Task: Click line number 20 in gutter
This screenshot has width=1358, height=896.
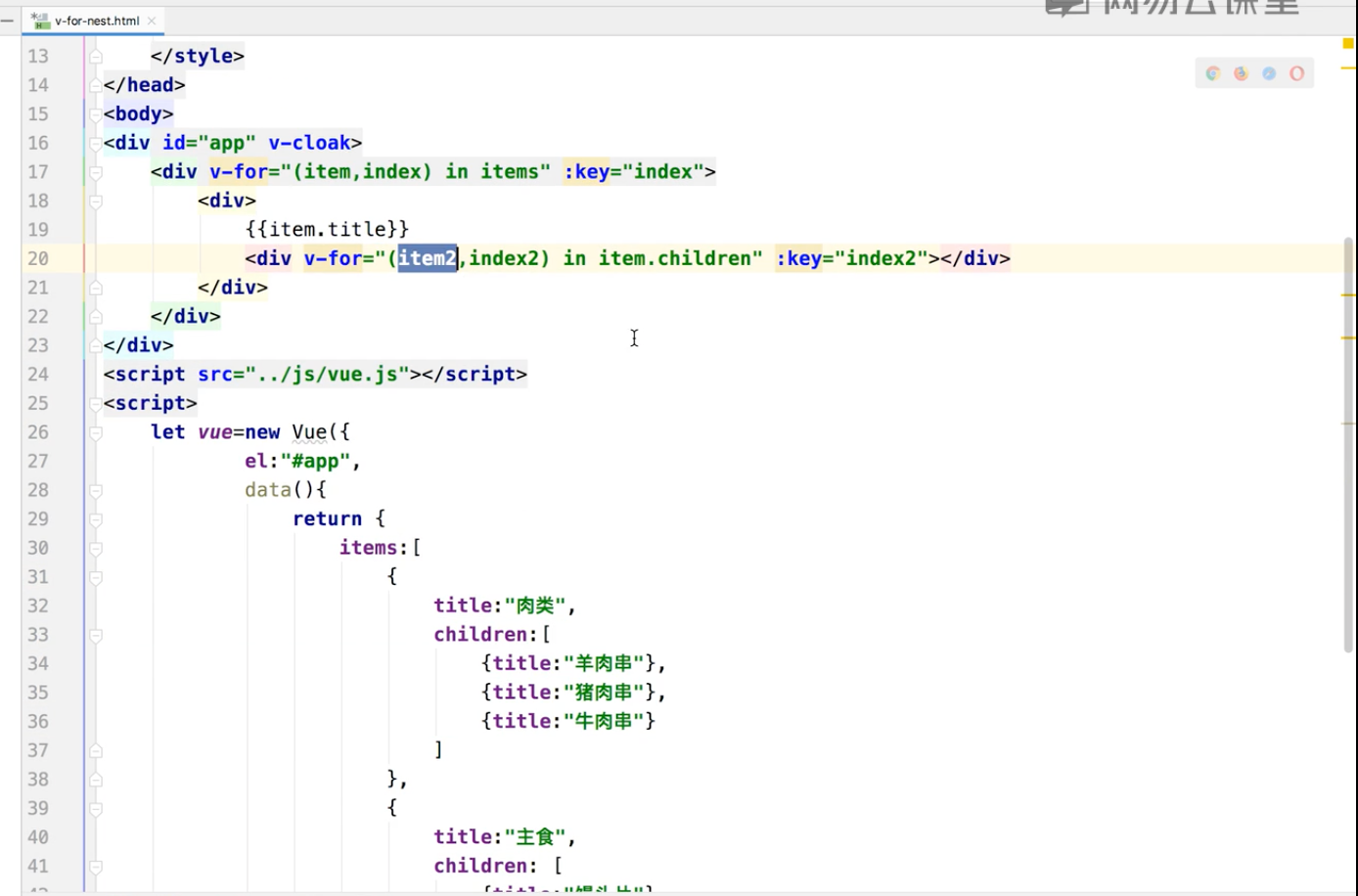Action: pyautogui.click(x=38, y=258)
